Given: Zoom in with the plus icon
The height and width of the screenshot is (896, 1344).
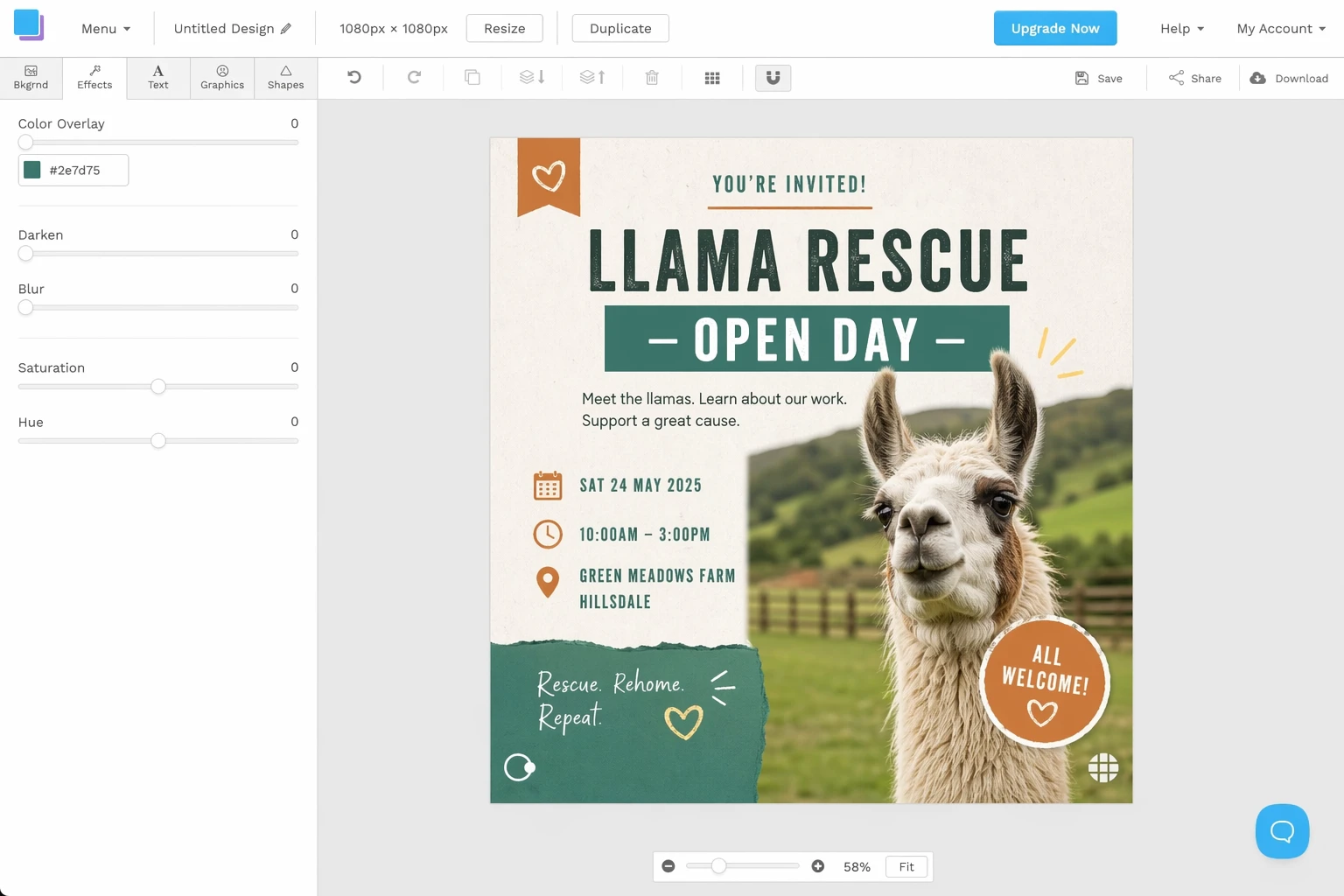Looking at the screenshot, I should click(818, 866).
